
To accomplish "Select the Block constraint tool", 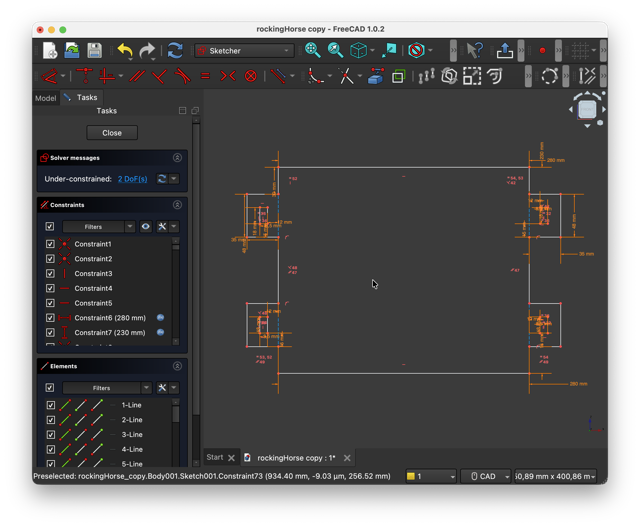I will pyautogui.click(x=251, y=76).
